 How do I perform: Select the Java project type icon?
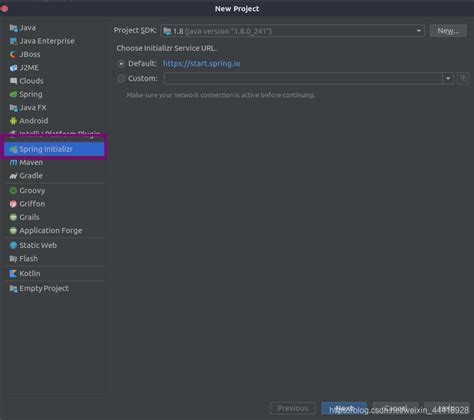tap(13, 28)
